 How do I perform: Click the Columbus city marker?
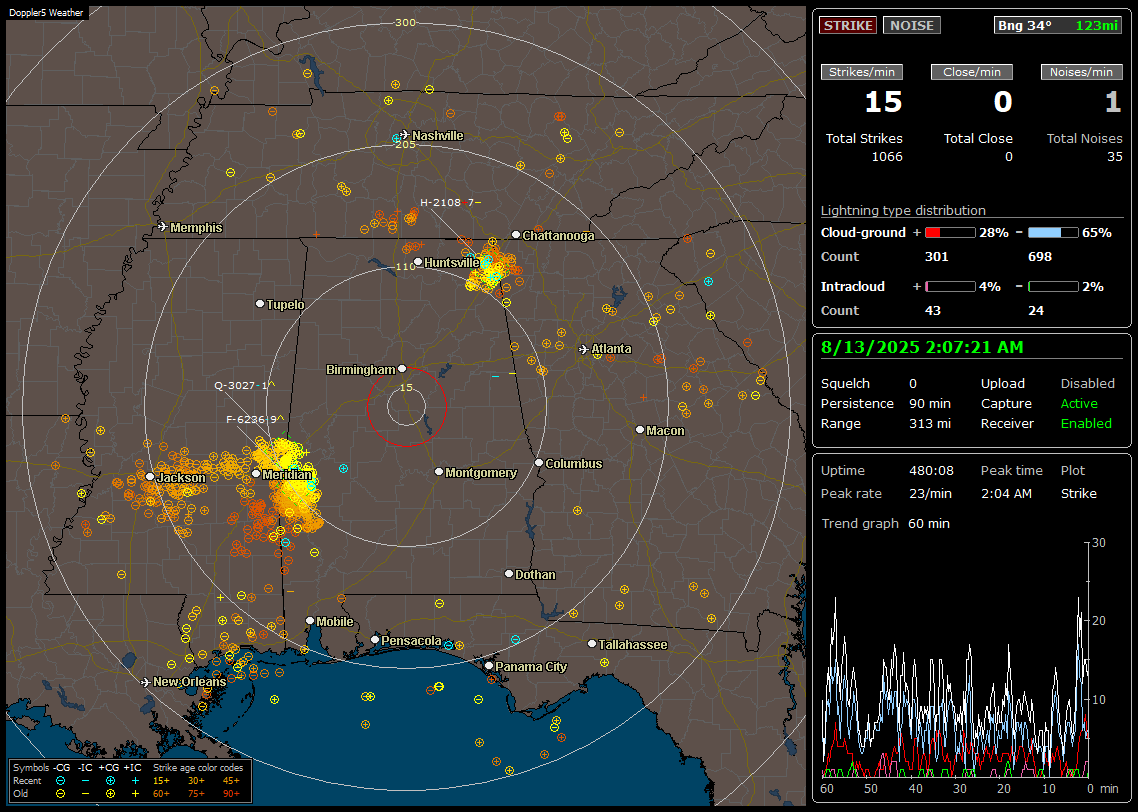point(539,462)
